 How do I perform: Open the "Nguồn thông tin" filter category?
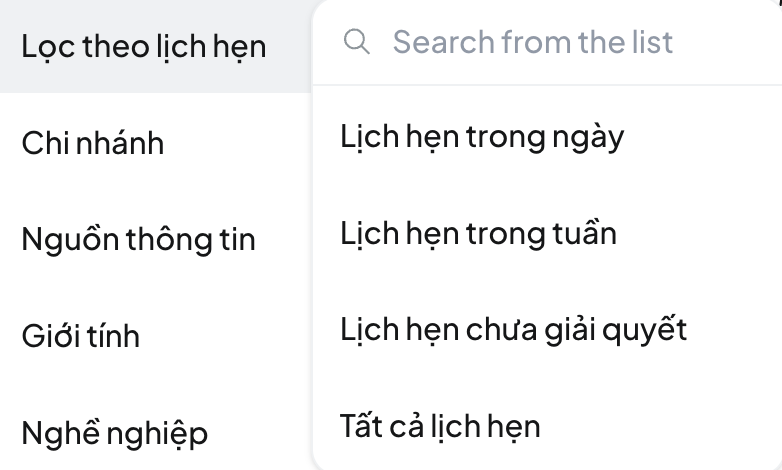pyautogui.click(x=138, y=239)
